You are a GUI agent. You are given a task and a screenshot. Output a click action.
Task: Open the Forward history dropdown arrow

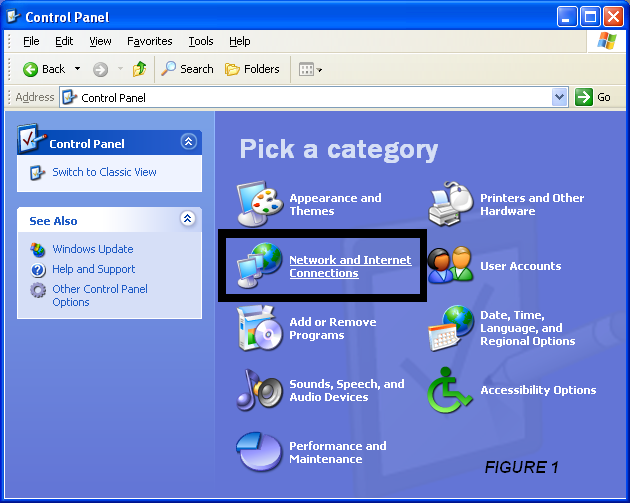click(120, 69)
